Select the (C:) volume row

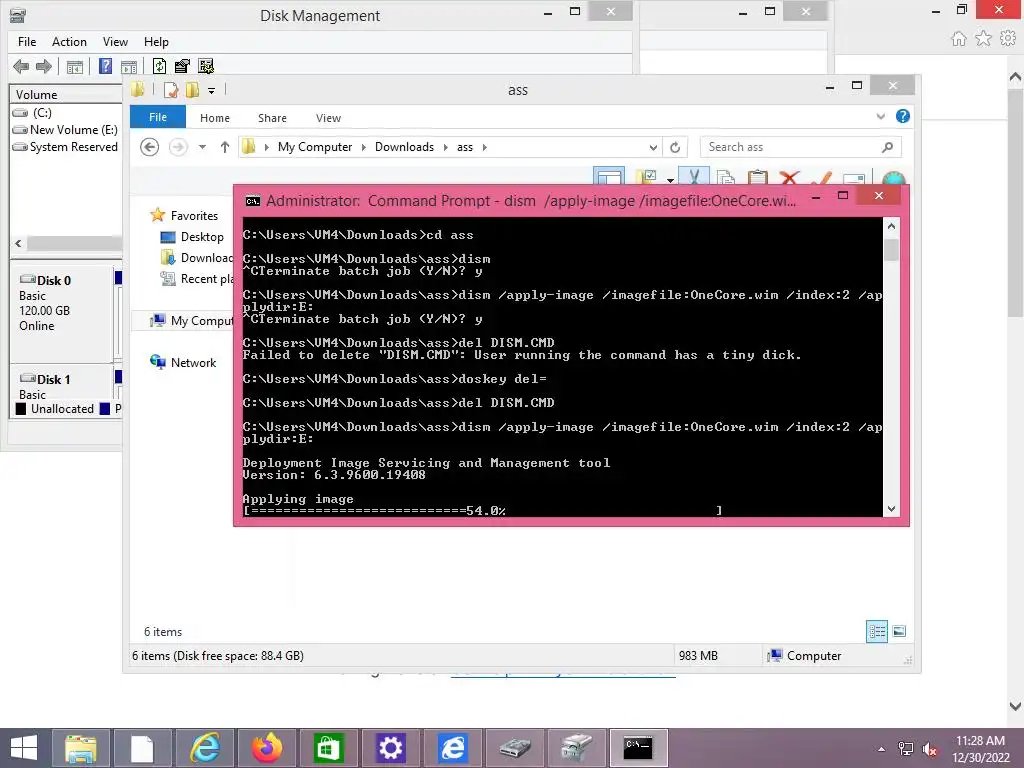tap(65, 112)
